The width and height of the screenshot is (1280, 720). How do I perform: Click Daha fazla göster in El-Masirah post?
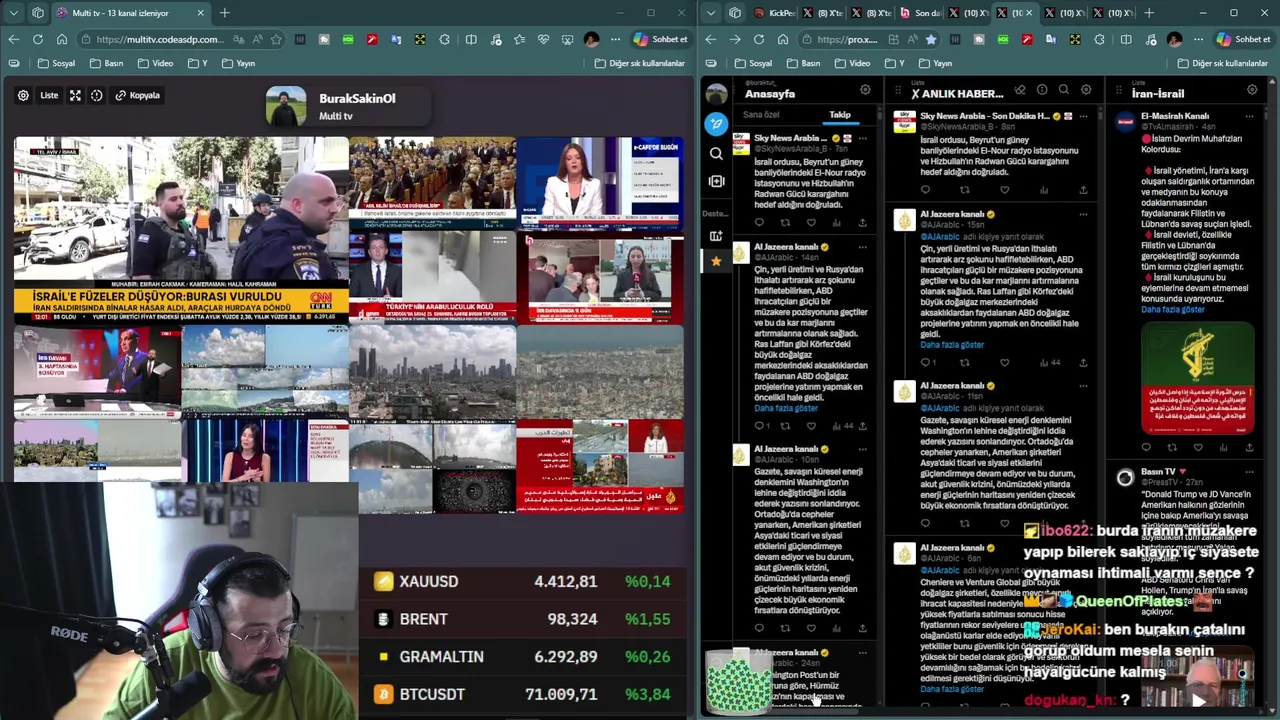click(x=1173, y=309)
